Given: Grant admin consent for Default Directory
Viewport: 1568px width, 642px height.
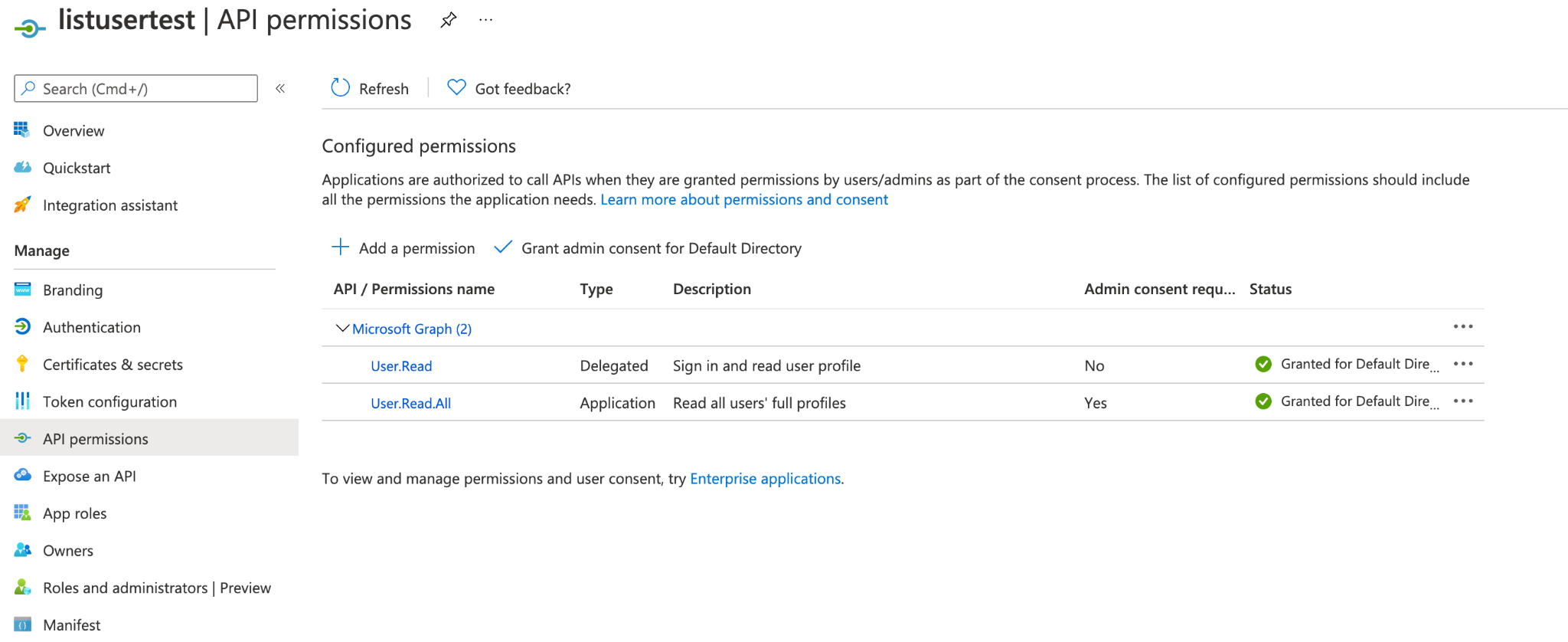Looking at the screenshot, I should click(x=648, y=248).
